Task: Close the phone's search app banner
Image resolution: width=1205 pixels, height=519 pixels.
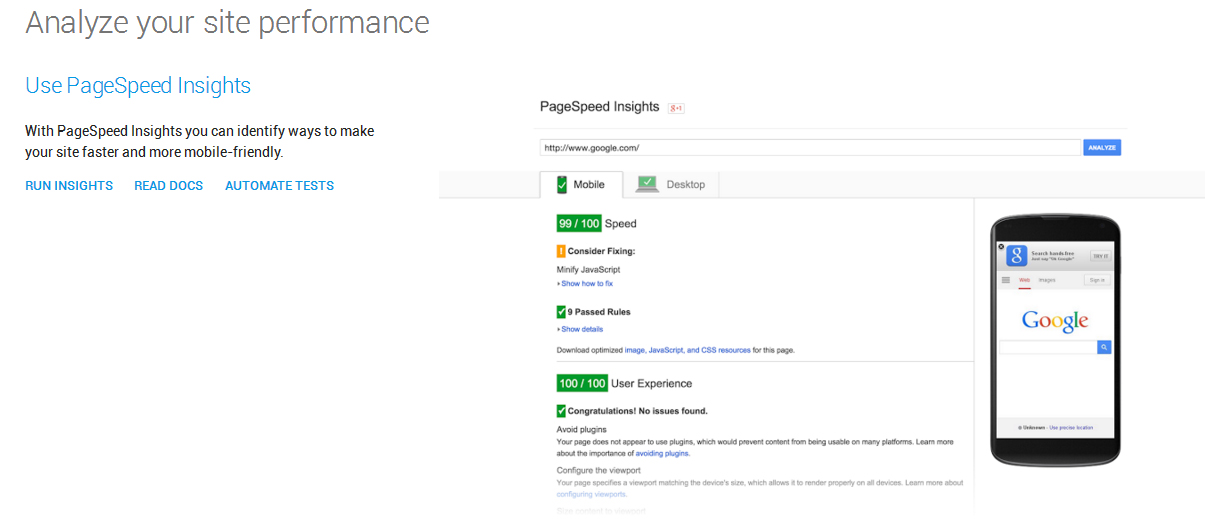Action: click(1001, 246)
